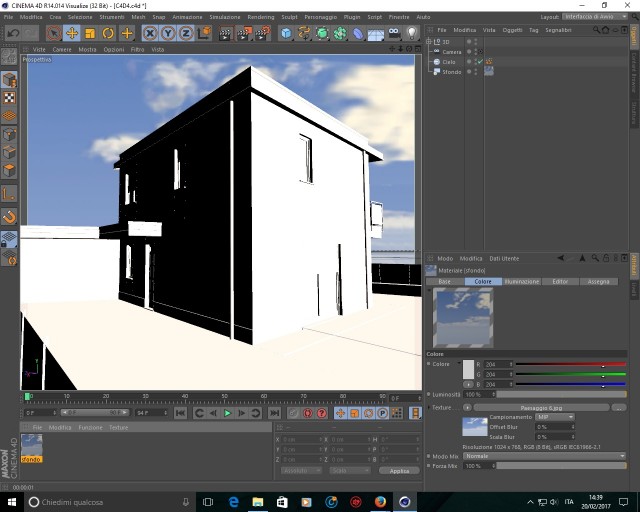
Task: Expand the 3D object tree node
Action: click(x=429, y=42)
